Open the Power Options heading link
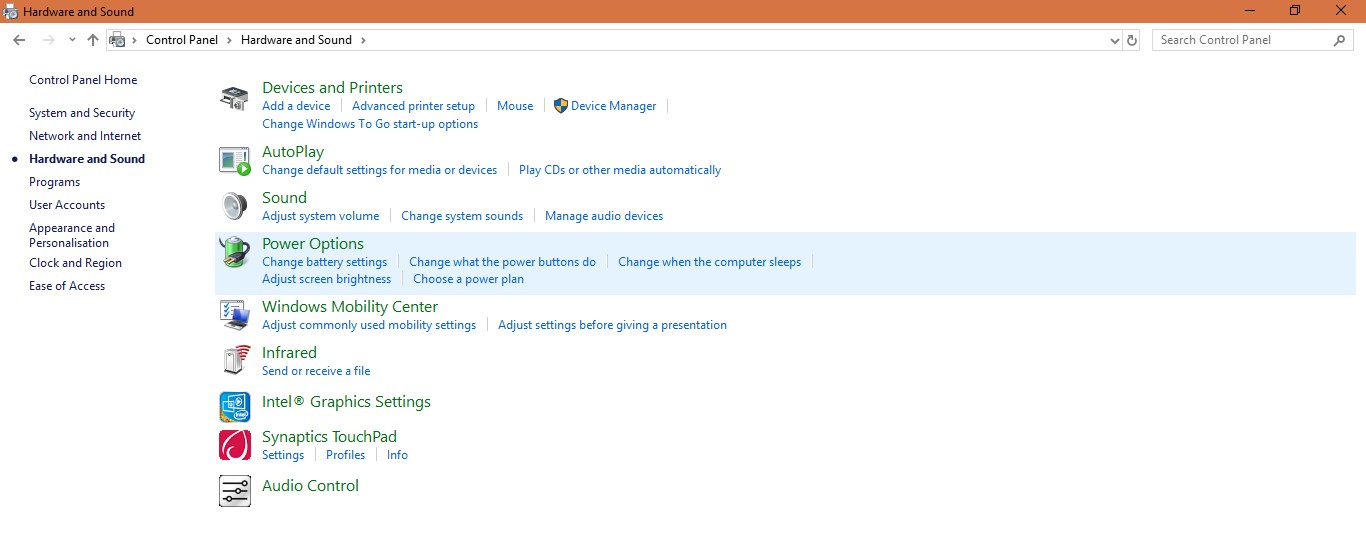 coord(313,244)
